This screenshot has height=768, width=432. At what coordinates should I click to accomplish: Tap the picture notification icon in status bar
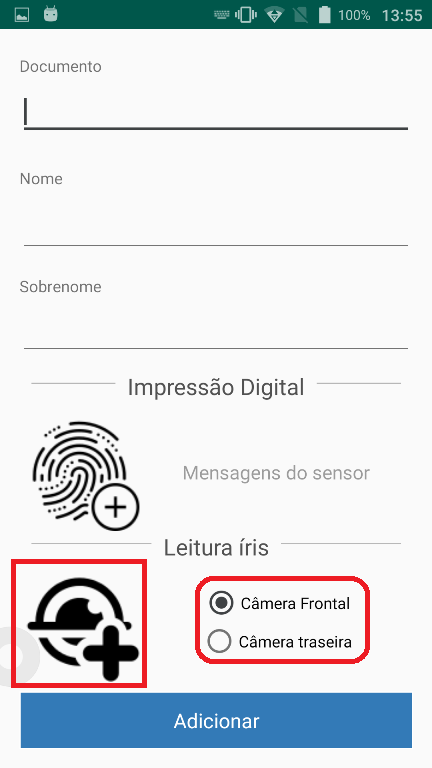[22, 15]
